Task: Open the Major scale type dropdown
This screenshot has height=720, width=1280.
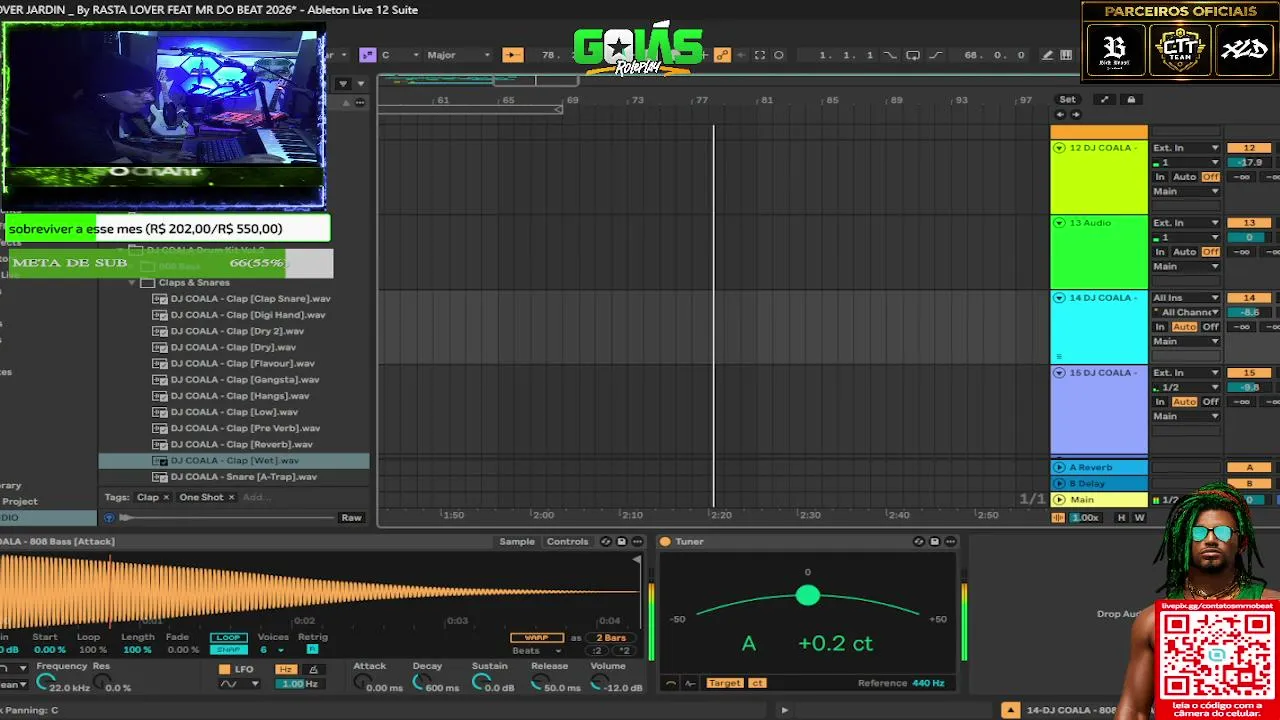Action: (459, 55)
